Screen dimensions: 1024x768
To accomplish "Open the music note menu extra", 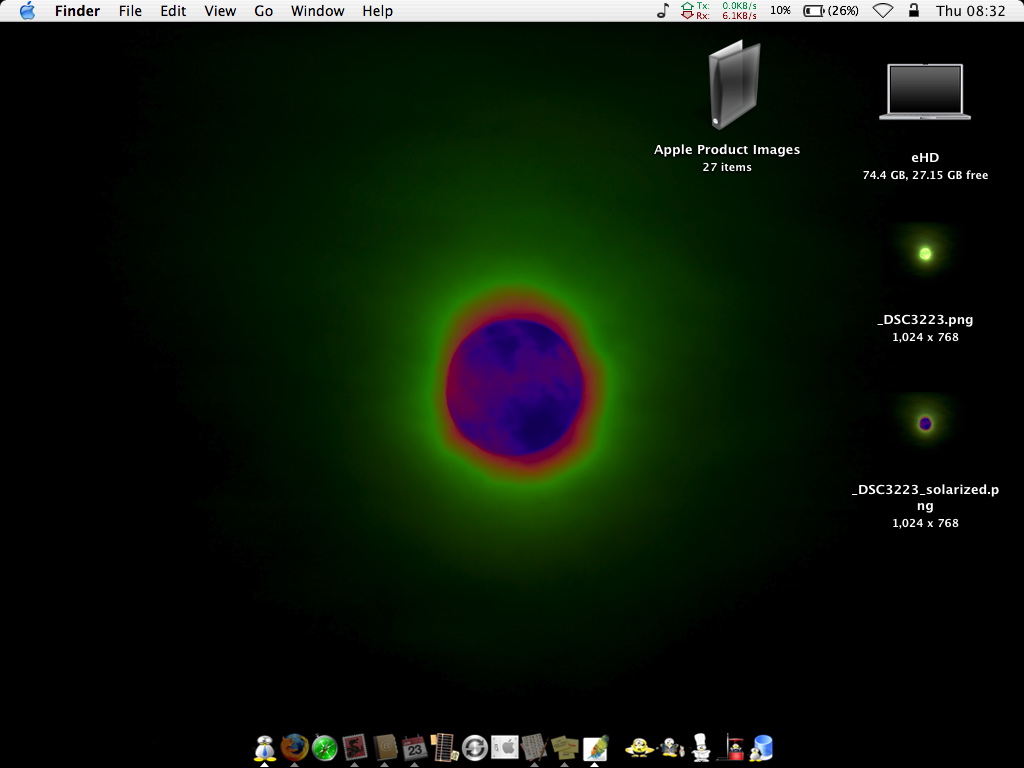I will click(x=662, y=11).
